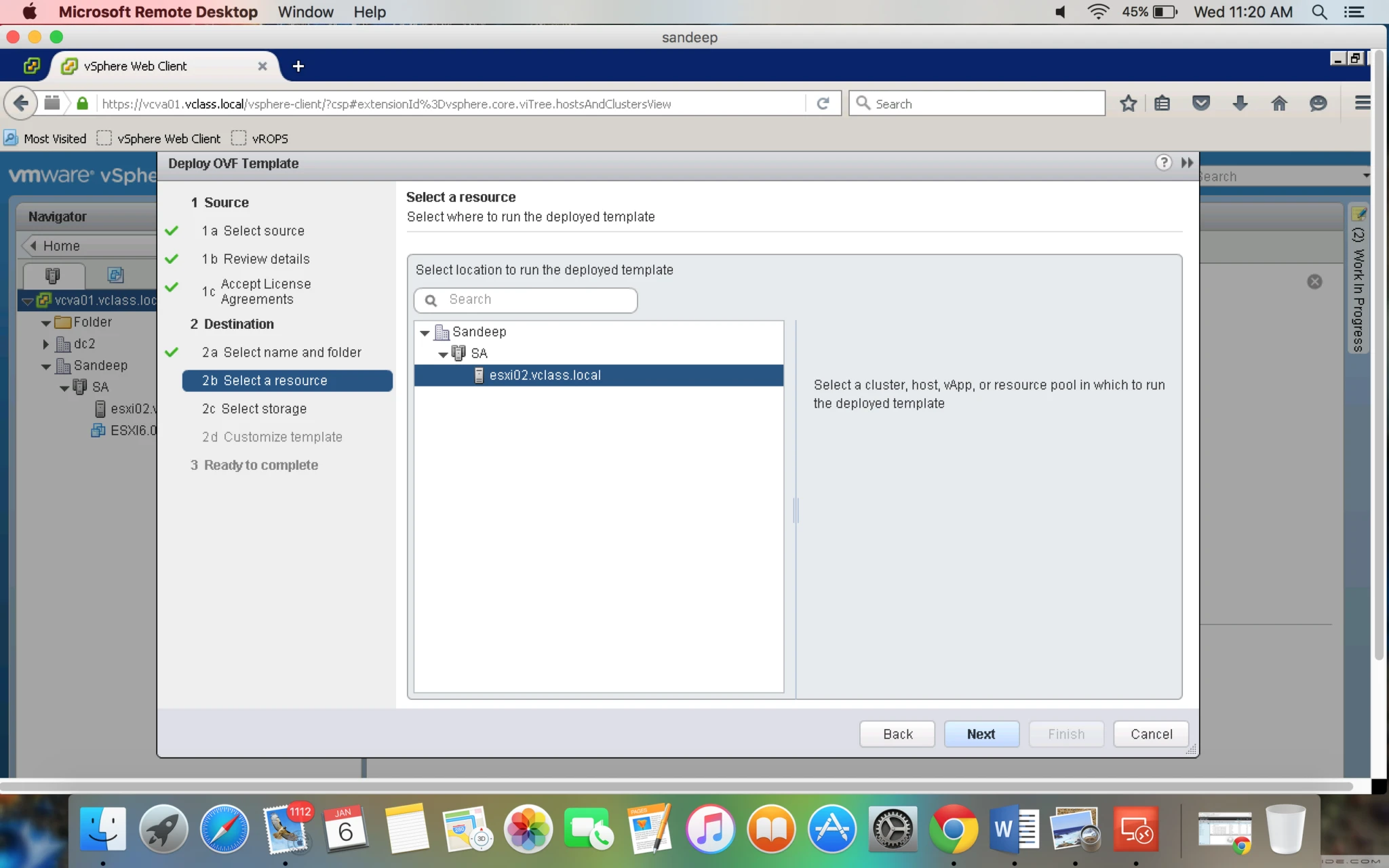Click the Cancel button
Image resolution: width=1389 pixels, height=868 pixels.
[x=1151, y=734]
